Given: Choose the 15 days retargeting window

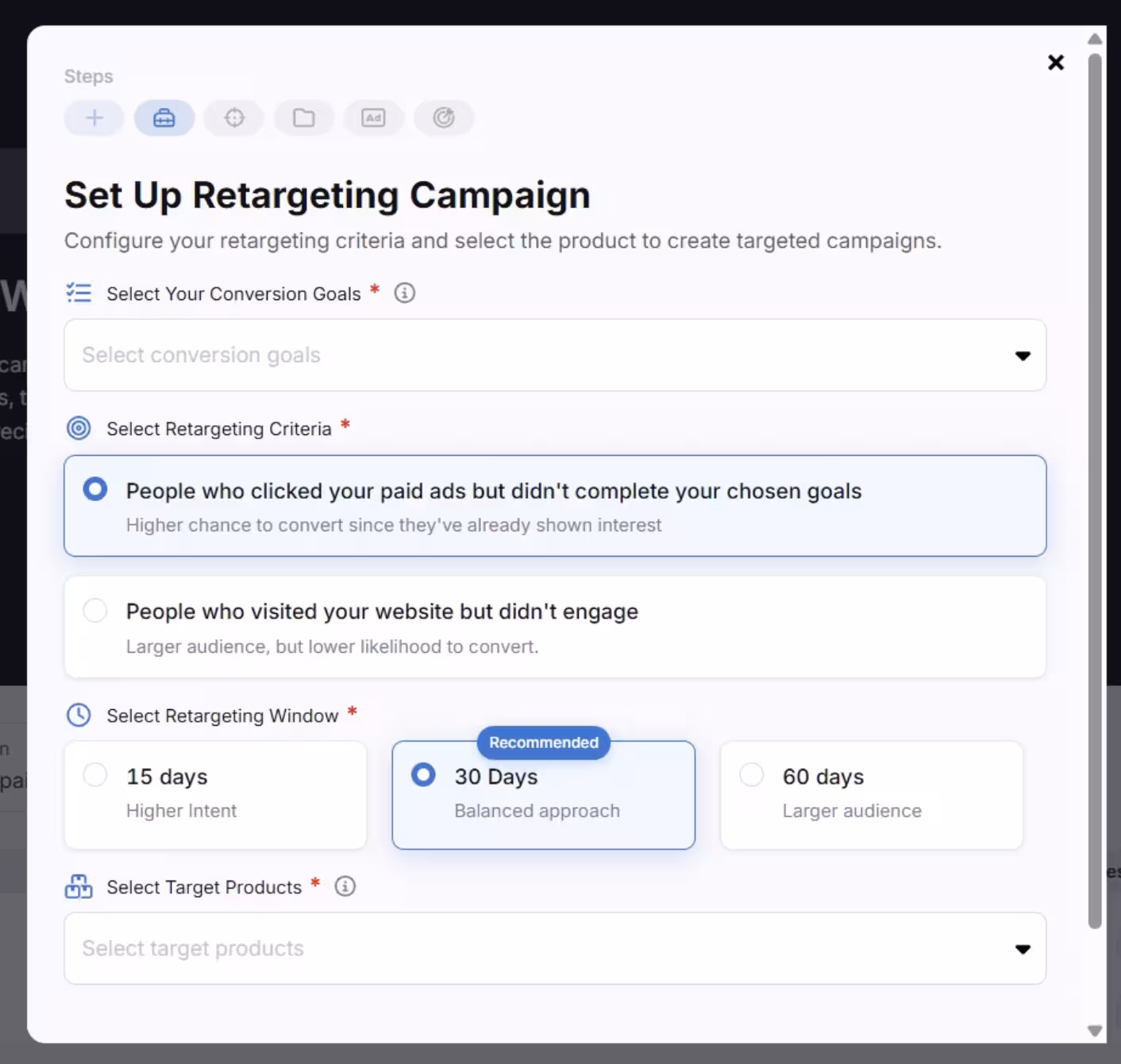Looking at the screenshot, I should coord(215,795).
